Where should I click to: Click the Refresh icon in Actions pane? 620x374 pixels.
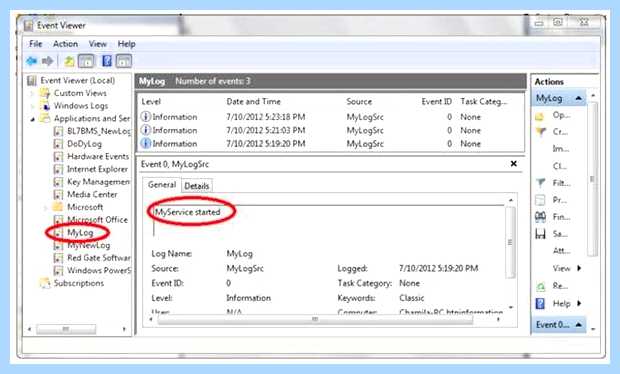[x=541, y=286]
